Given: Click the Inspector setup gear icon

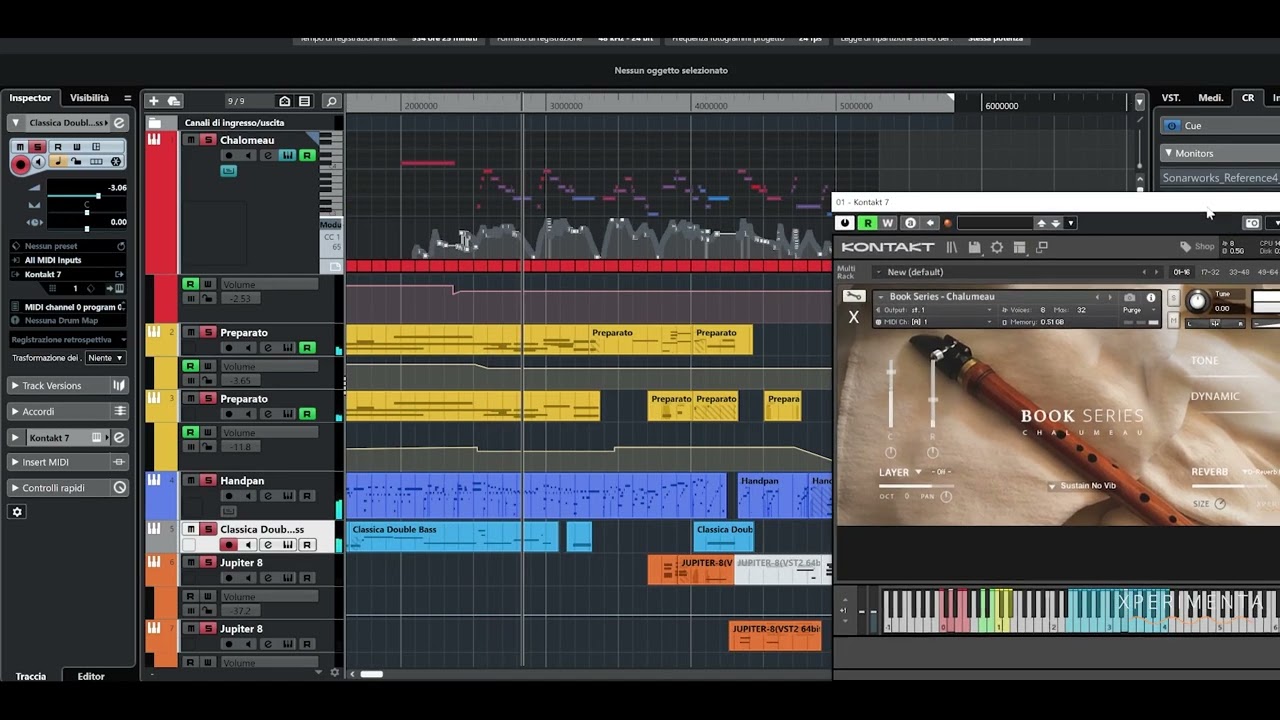Looking at the screenshot, I should (17, 512).
